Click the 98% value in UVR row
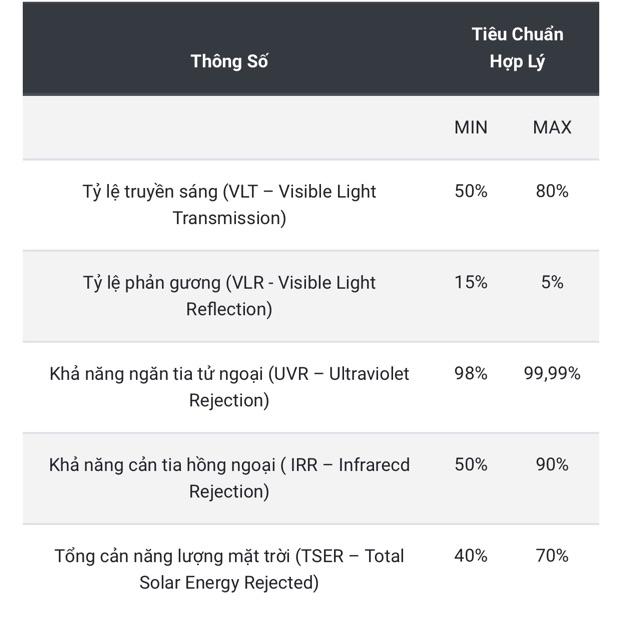The height and width of the screenshot is (640, 622). [471, 373]
